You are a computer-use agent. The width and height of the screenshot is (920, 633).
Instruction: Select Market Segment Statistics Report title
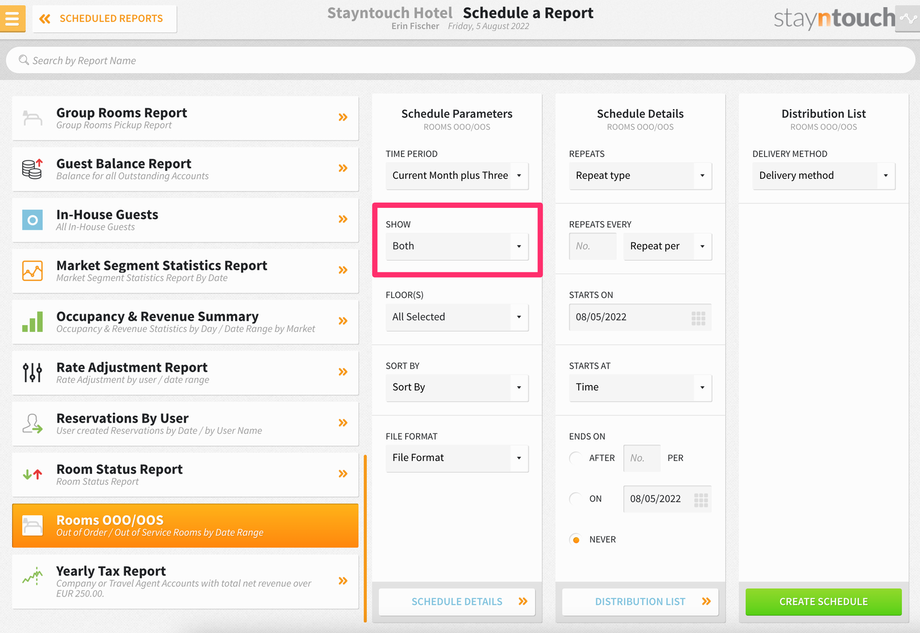(x=162, y=266)
